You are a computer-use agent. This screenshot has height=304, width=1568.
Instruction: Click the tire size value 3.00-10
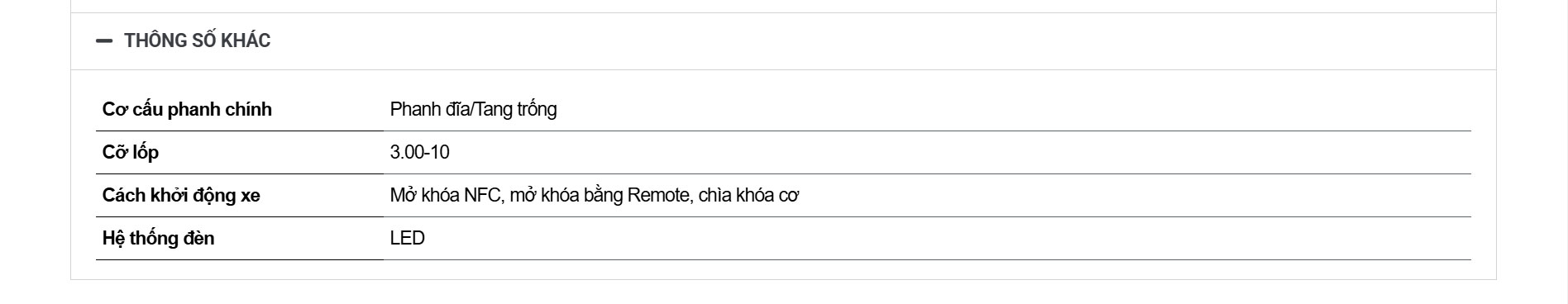[420, 152]
